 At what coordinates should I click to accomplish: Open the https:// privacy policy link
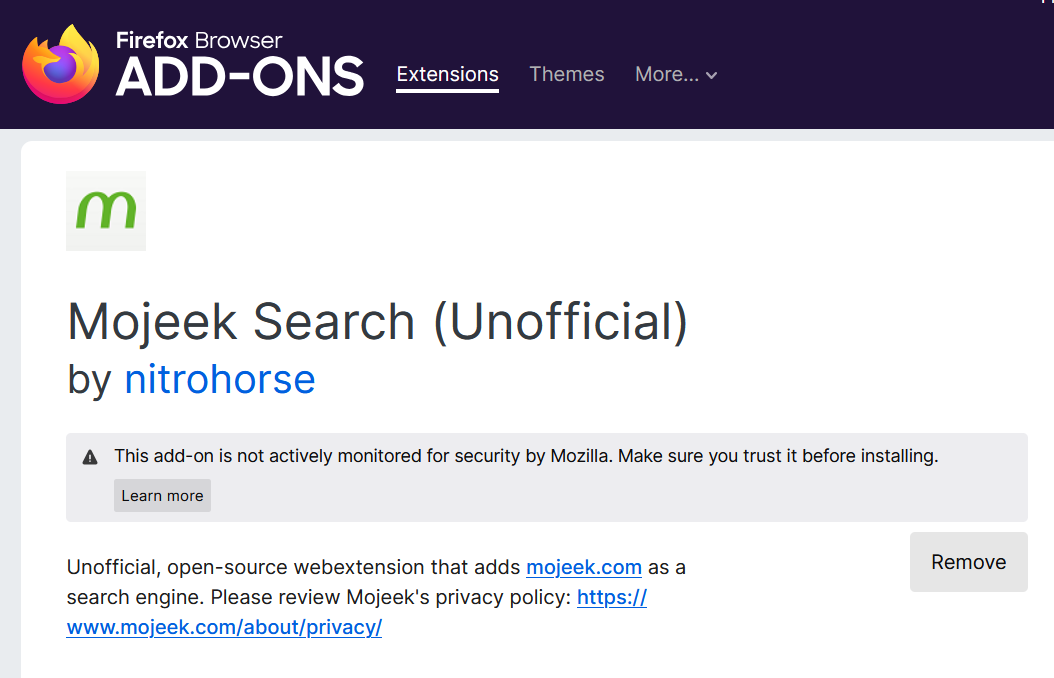click(x=612, y=597)
